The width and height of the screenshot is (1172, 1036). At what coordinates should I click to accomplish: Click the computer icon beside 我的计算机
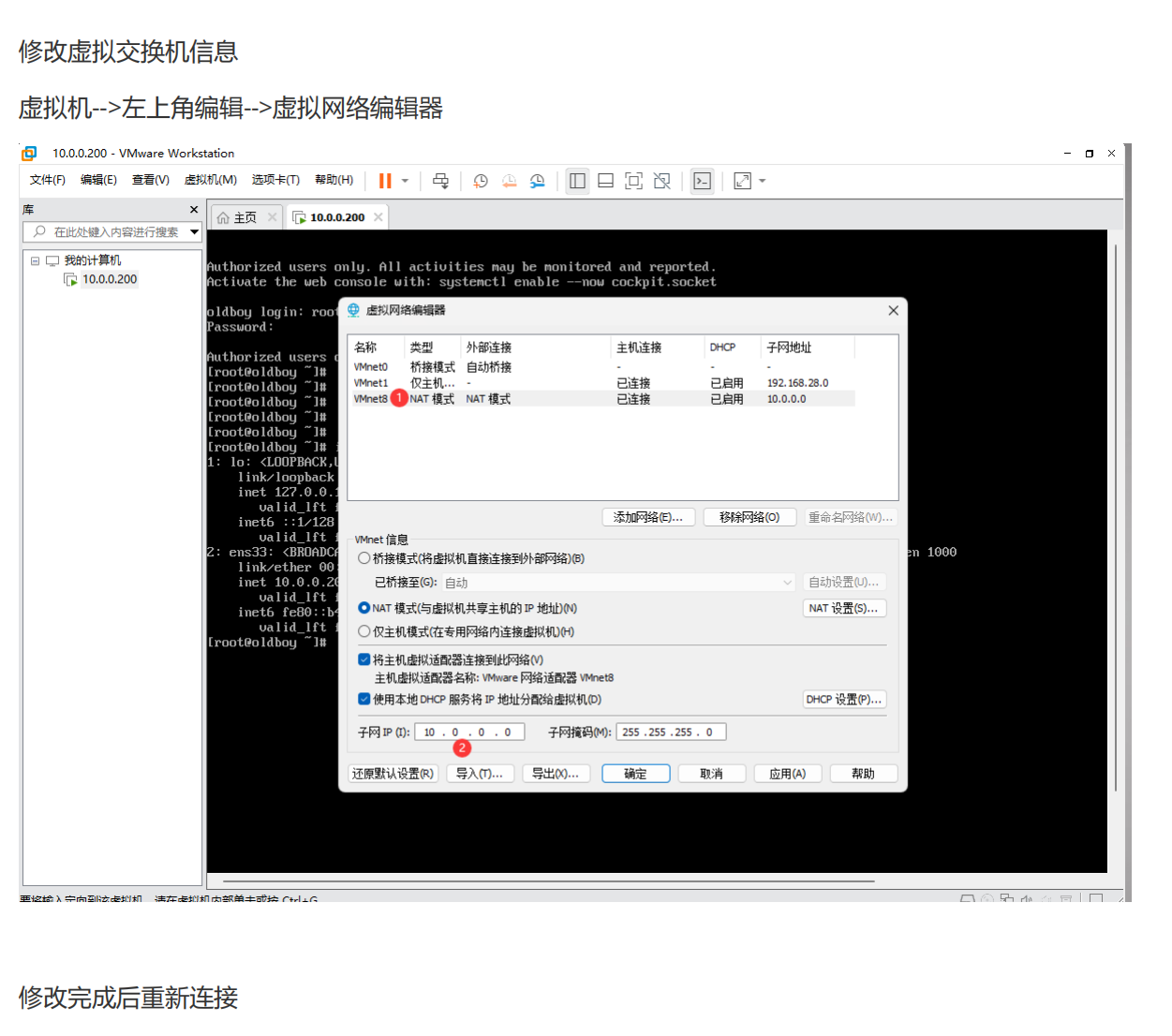(52, 260)
